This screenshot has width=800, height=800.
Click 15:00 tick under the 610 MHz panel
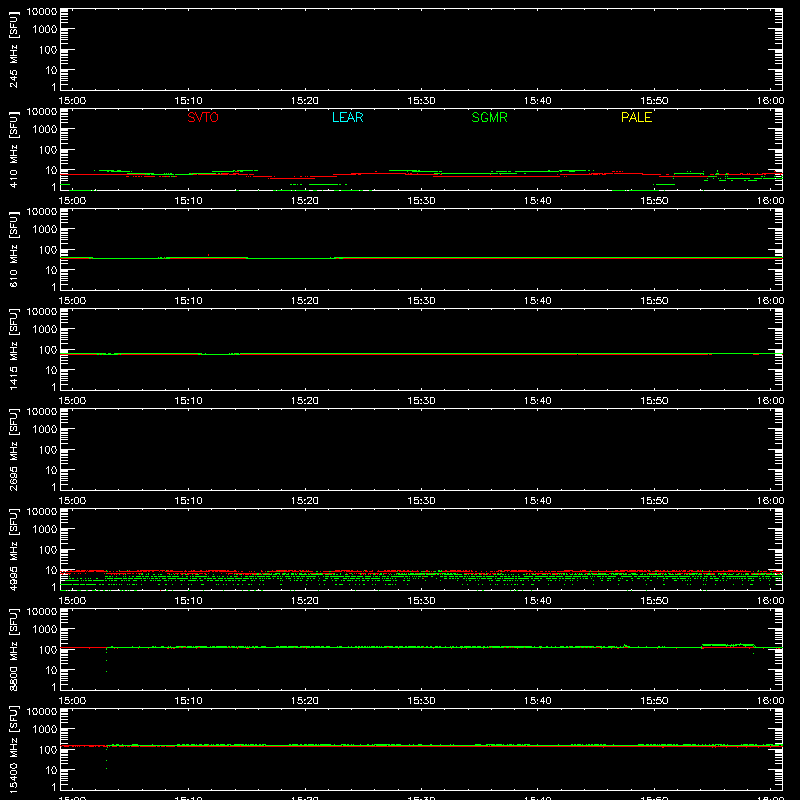click(x=72, y=301)
